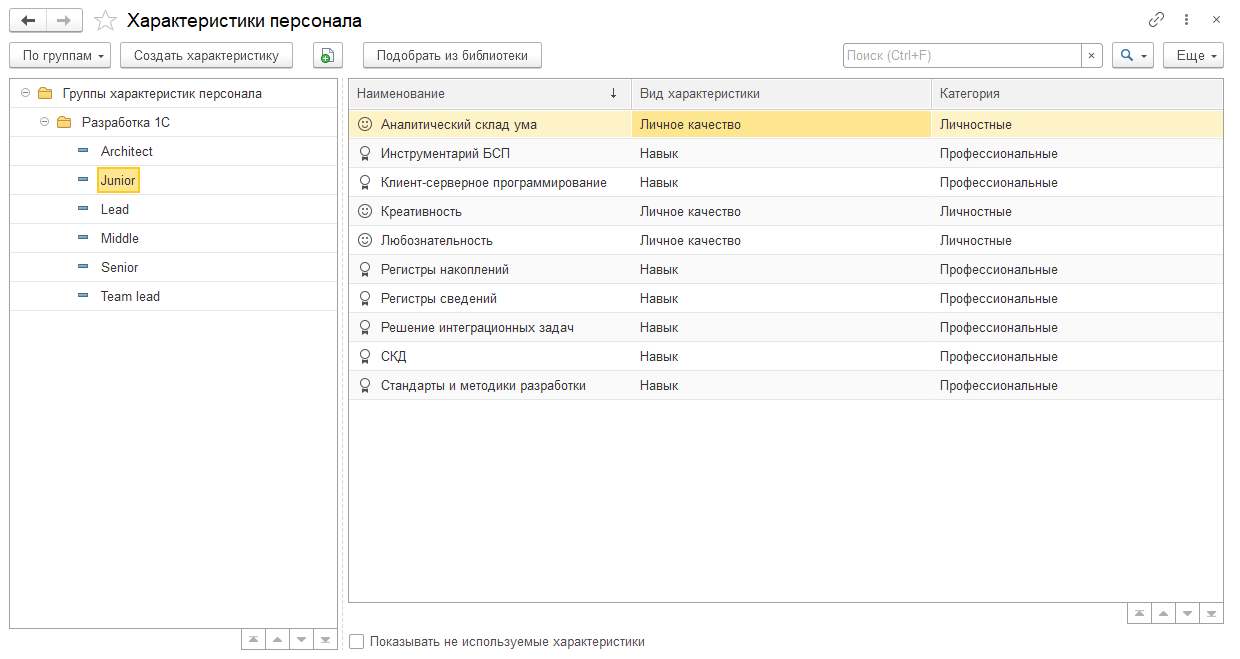Click the search input field

point(961,56)
